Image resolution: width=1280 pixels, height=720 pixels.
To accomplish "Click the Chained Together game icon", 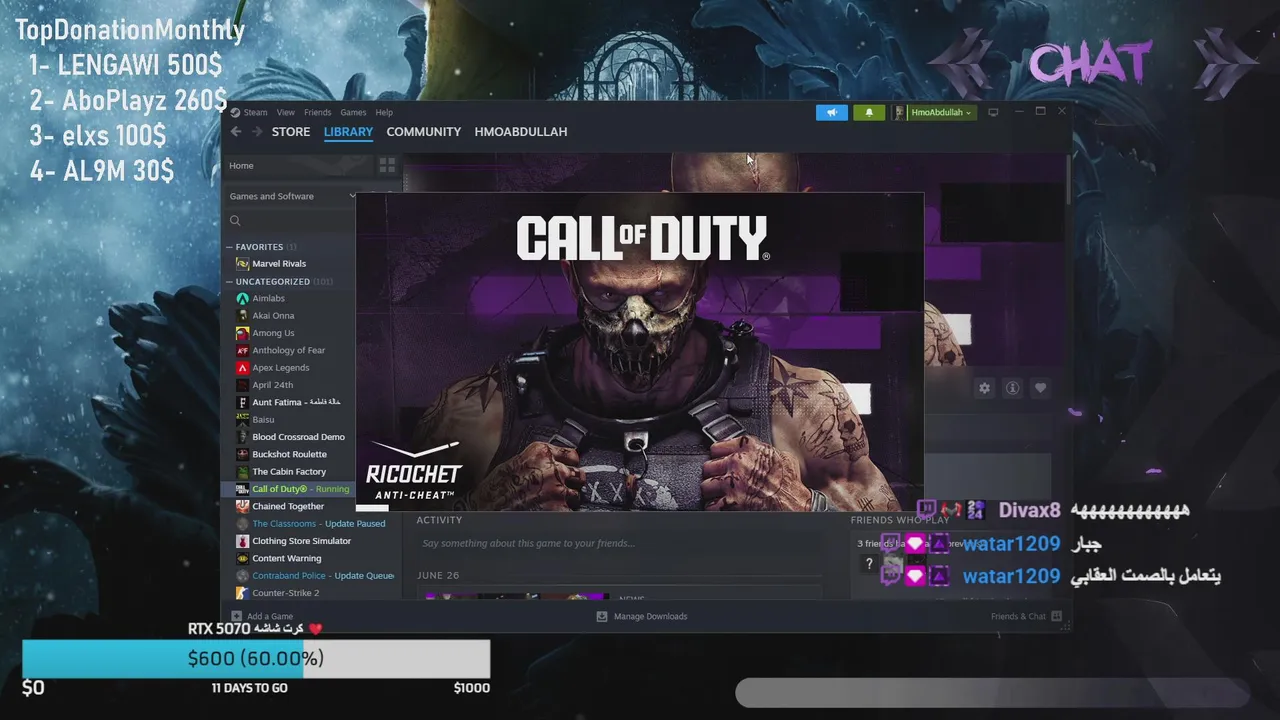I will 242,506.
